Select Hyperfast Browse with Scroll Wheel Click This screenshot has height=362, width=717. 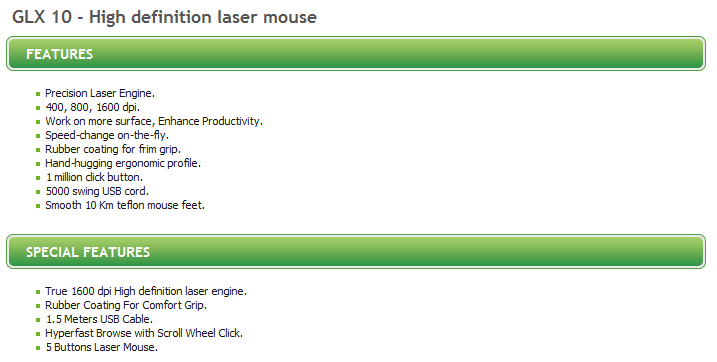click(x=144, y=333)
